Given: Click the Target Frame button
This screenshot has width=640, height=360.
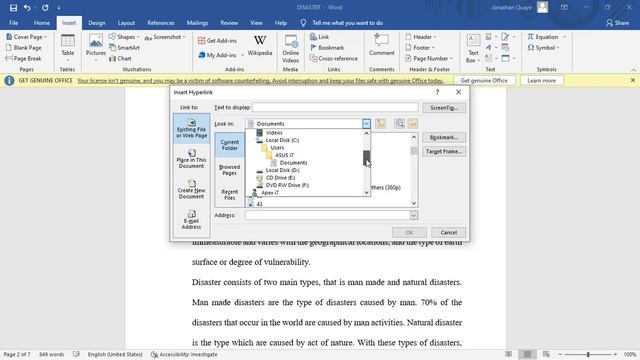Looking at the screenshot, I should [x=444, y=151].
